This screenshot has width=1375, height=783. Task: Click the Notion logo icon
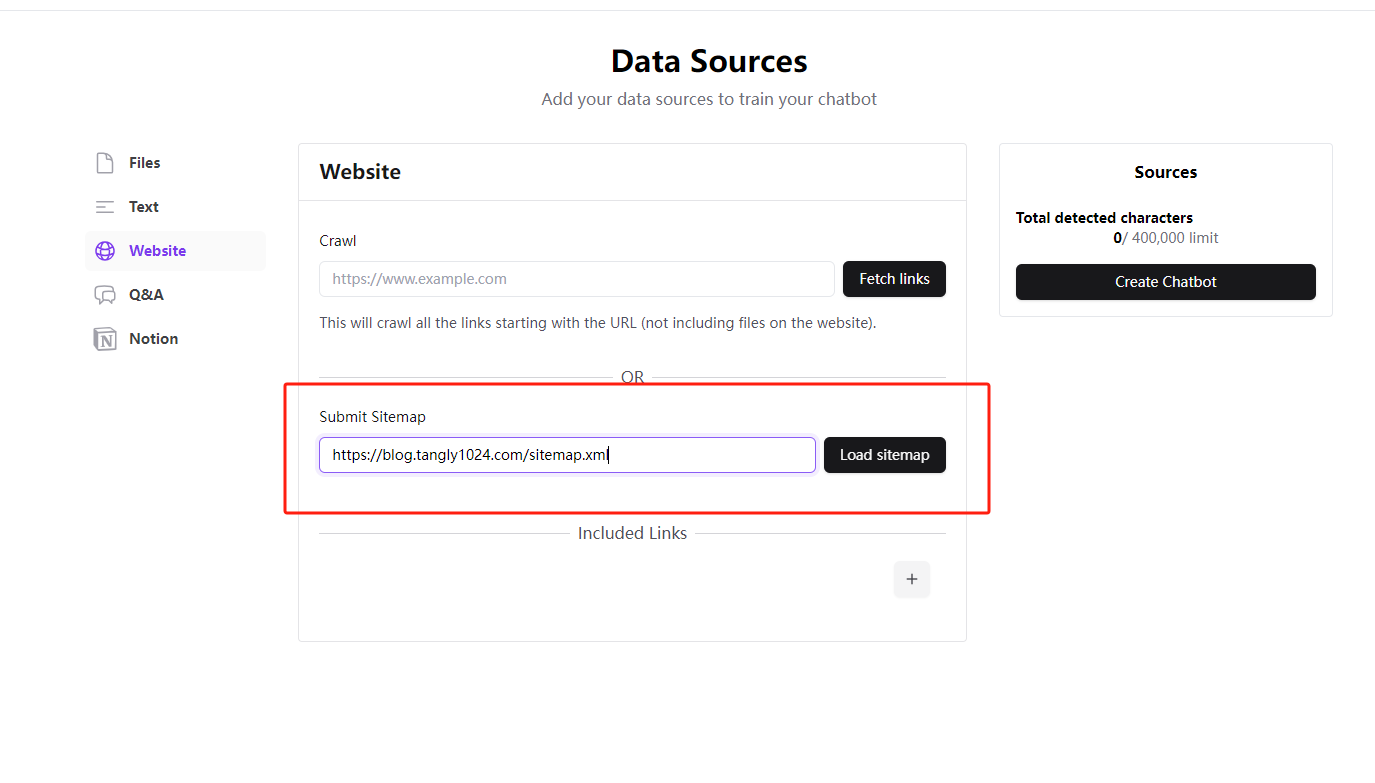point(105,339)
